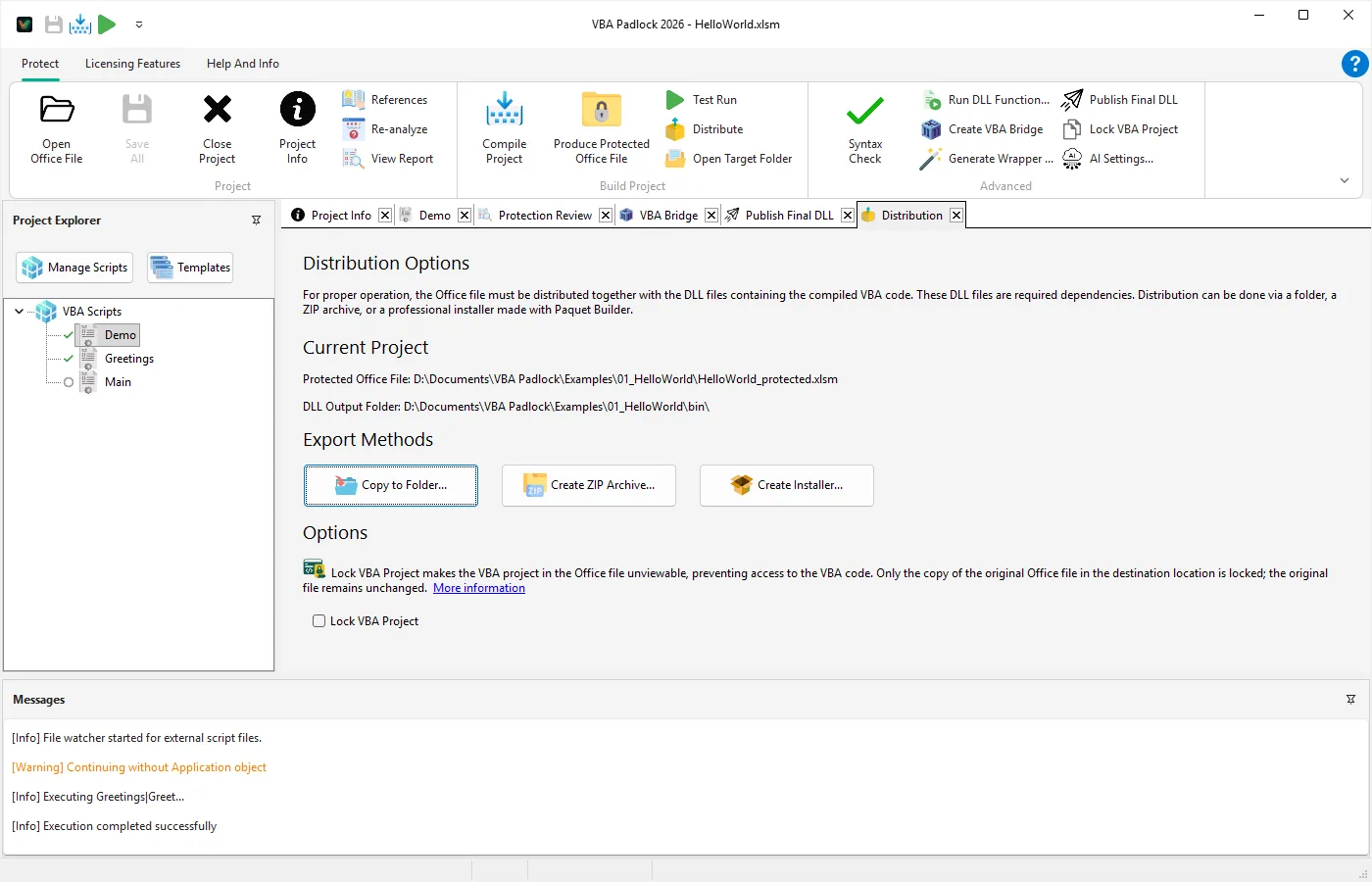Click Produce Protected Office File icon

[x=602, y=109]
